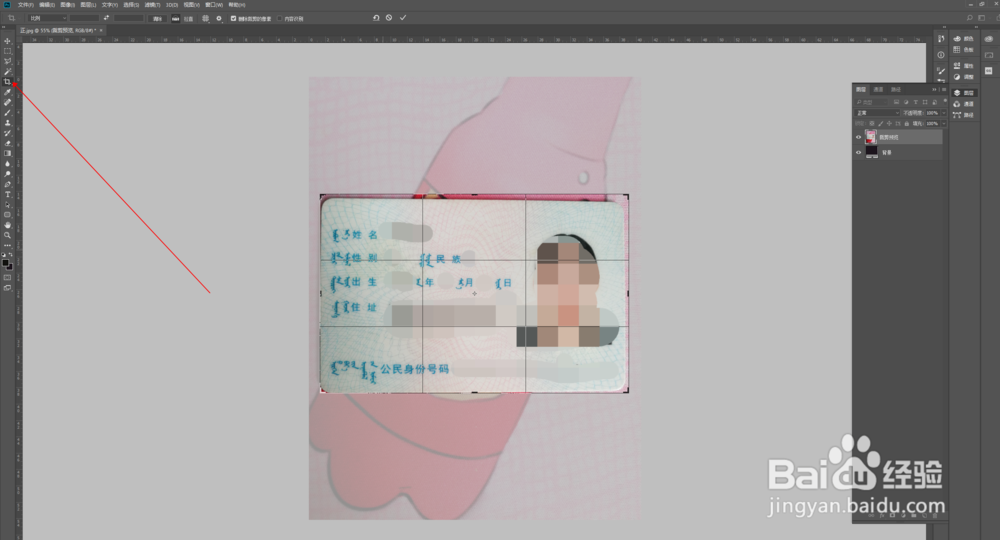Image resolution: width=1000 pixels, height=540 pixels.
Task: Toggle Quick Mask mode
Action: (x=8, y=277)
